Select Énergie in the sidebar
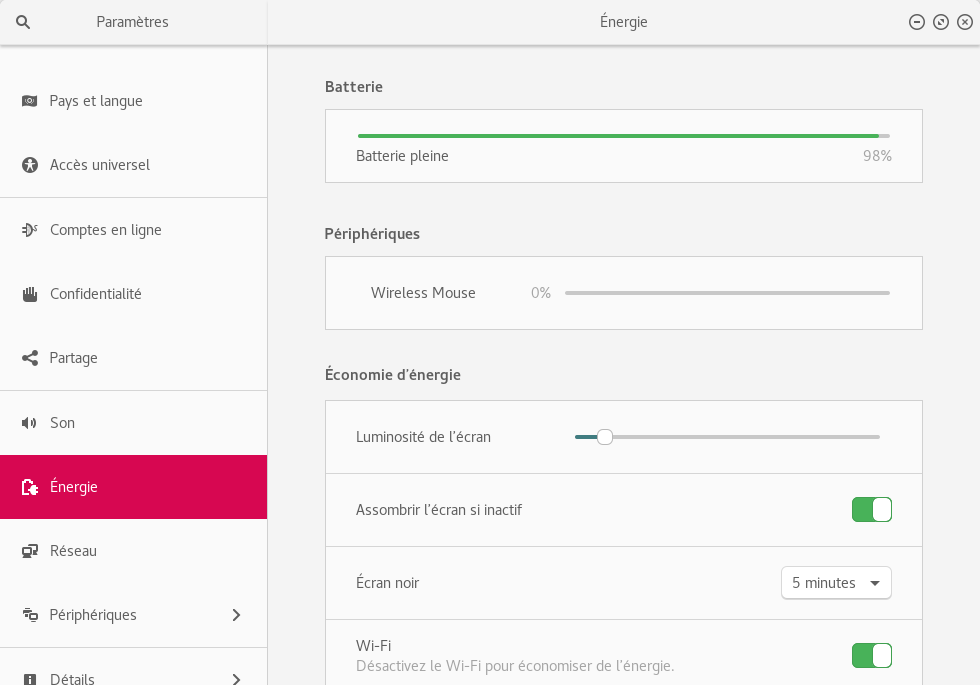Viewport: 980px width, 685px height. point(133,487)
